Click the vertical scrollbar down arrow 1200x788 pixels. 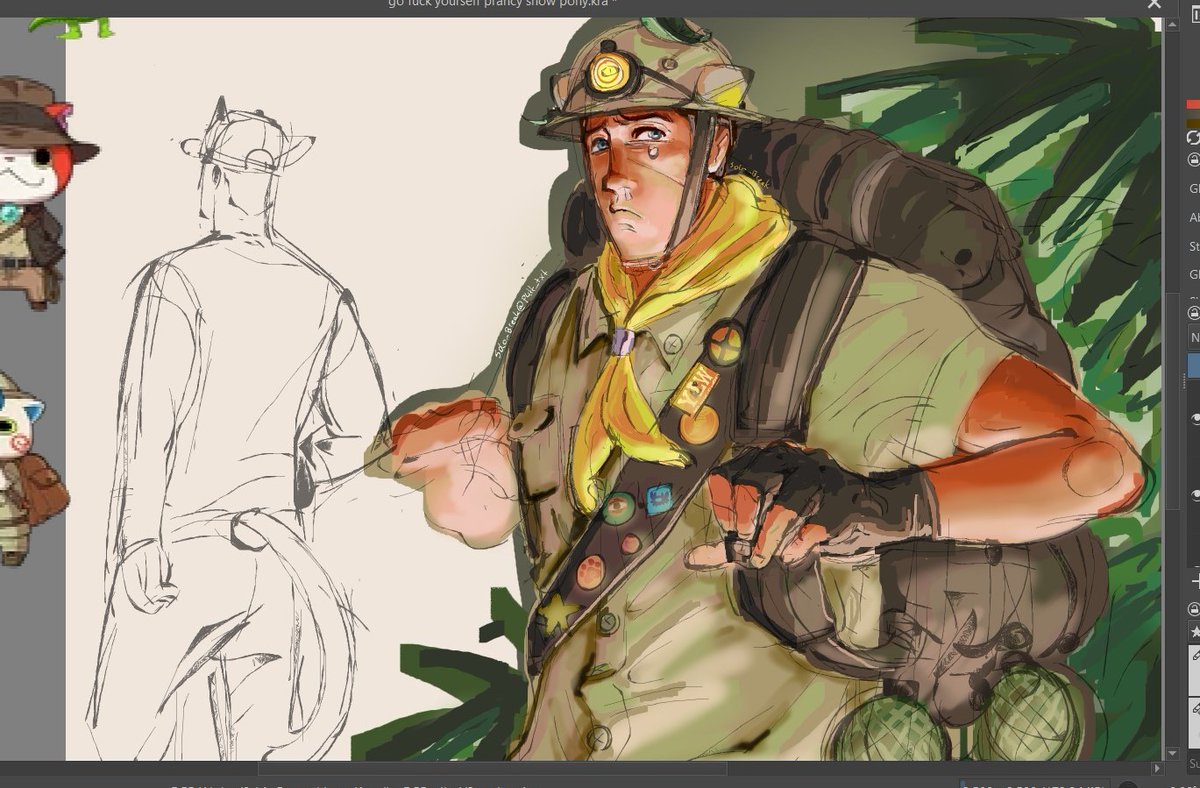(x=1172, y=753)
